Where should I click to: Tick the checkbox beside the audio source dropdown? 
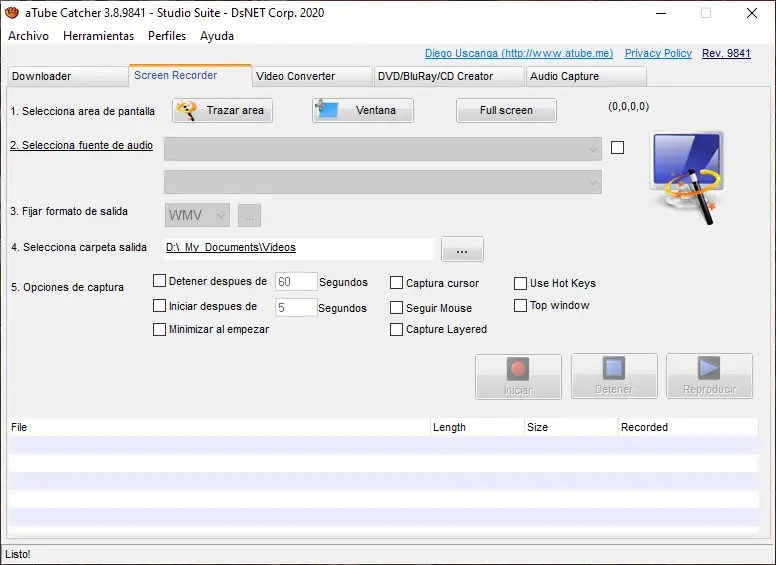click(x=617, y=147)
